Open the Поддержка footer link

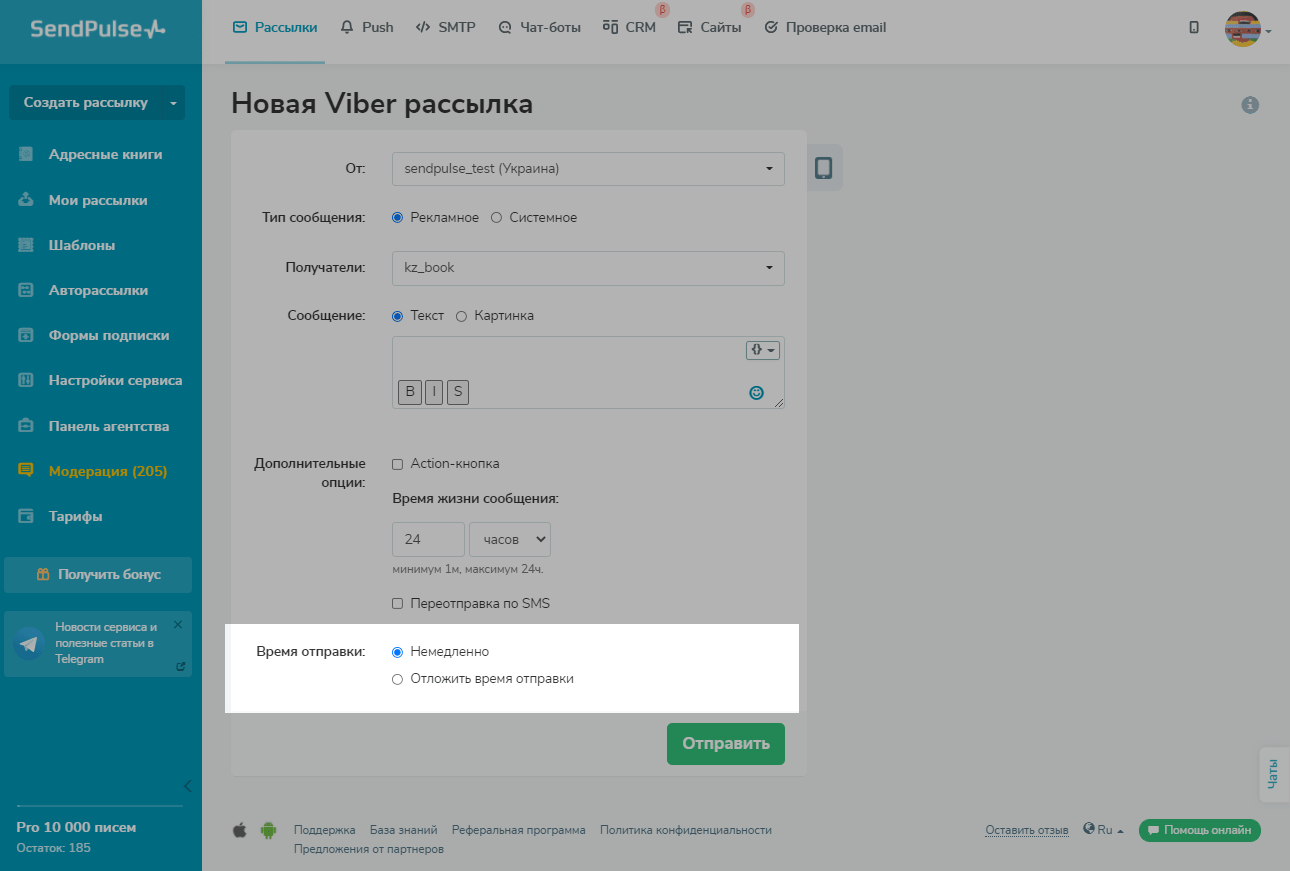coord(325,830)
